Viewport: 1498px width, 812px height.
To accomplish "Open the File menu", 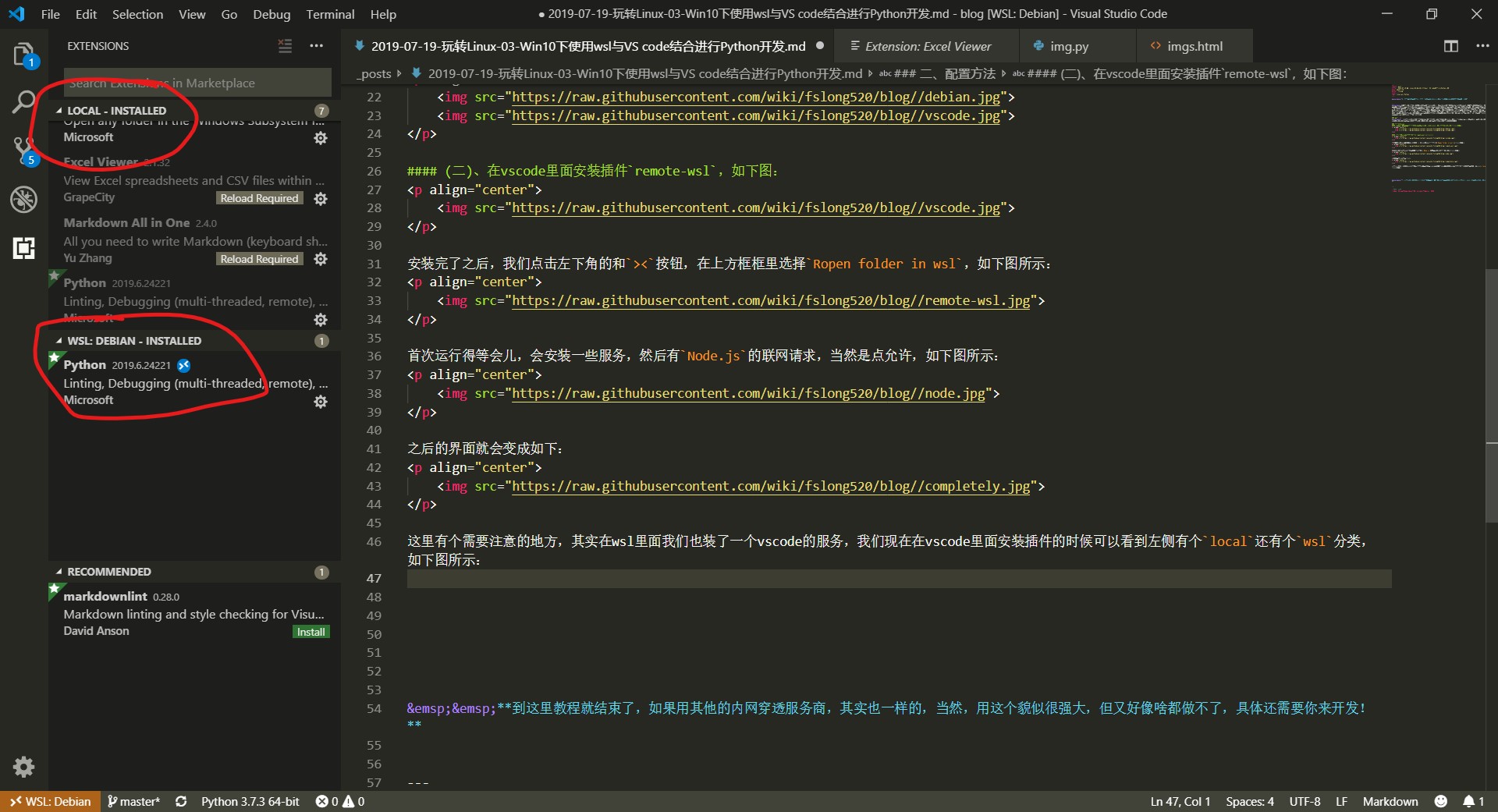I will coord(50,14).
